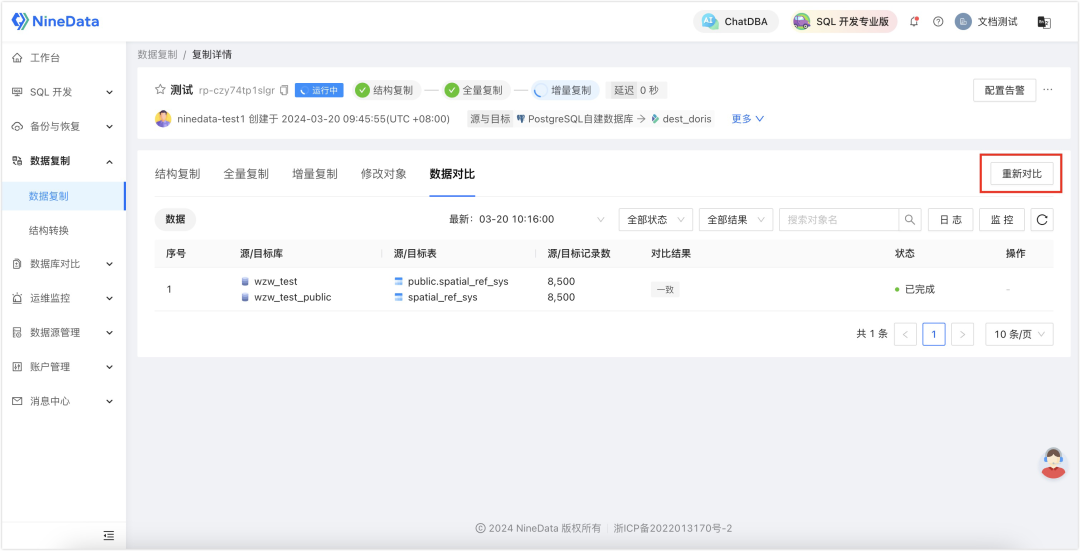Open the help question mark icon
This screenshot has height=551, width=1080.
click(x=938, y=22)
